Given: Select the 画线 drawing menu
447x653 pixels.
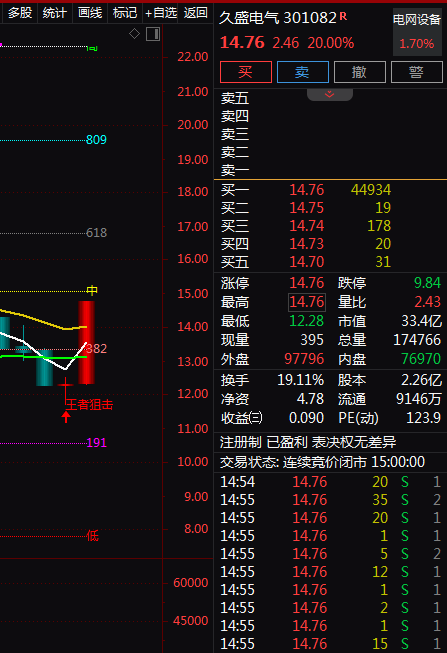Looking at the screenshot, I should coord(90,13).
